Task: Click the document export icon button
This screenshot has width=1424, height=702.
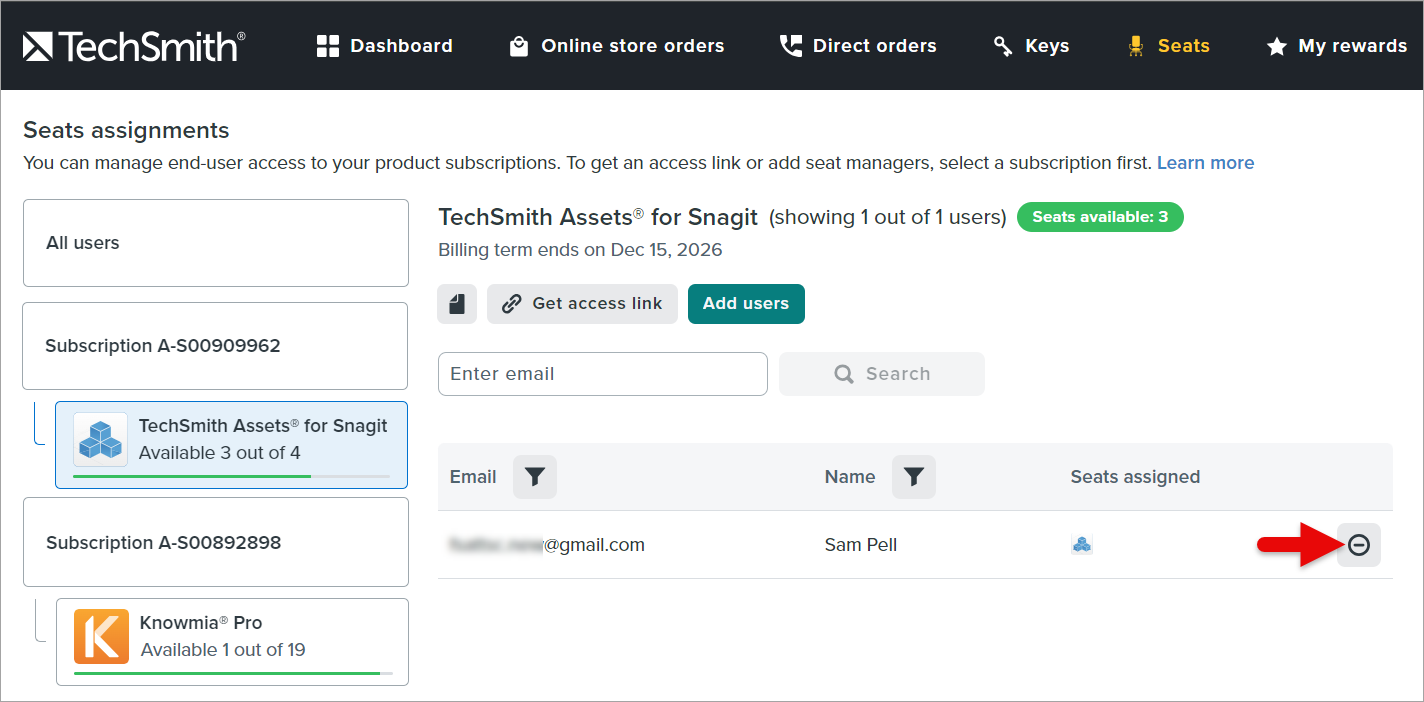Action: tap(457, 304)
